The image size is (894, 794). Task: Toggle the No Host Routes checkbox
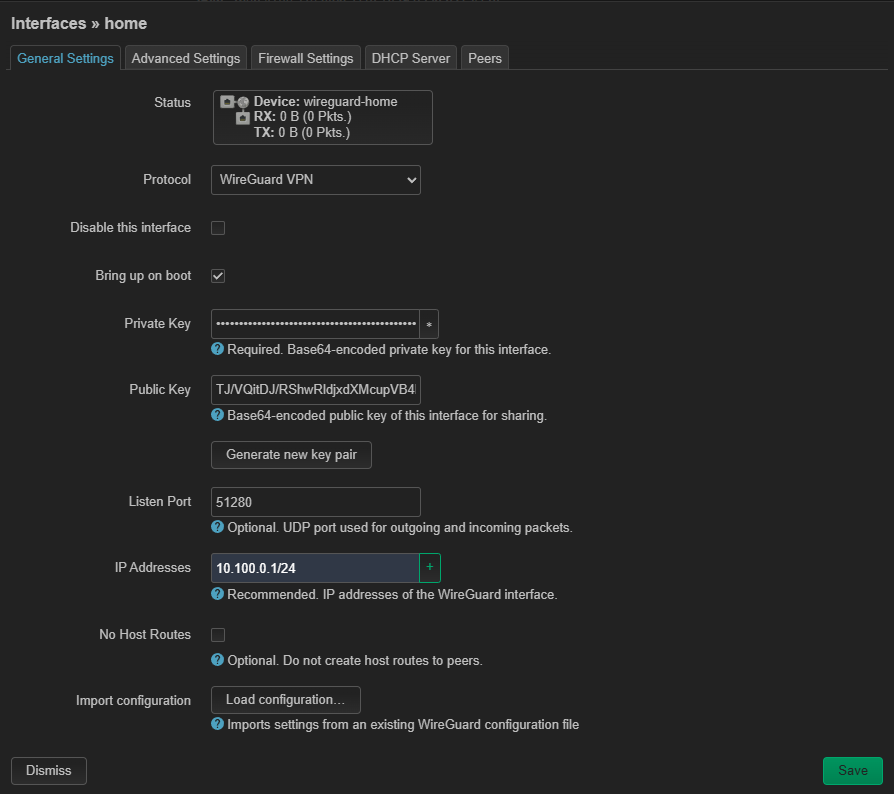click(x=218, y=635)
